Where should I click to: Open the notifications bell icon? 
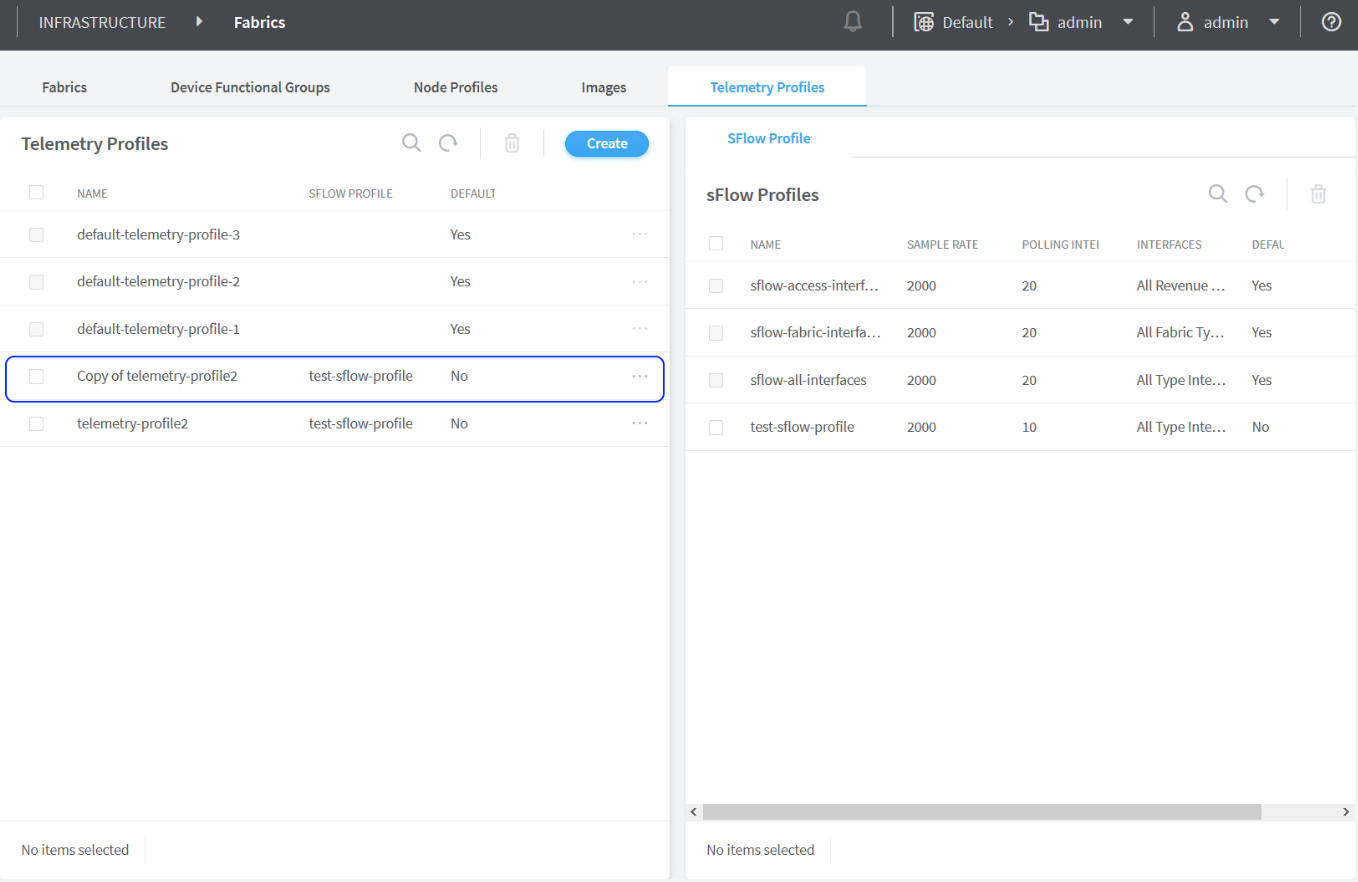853,22
